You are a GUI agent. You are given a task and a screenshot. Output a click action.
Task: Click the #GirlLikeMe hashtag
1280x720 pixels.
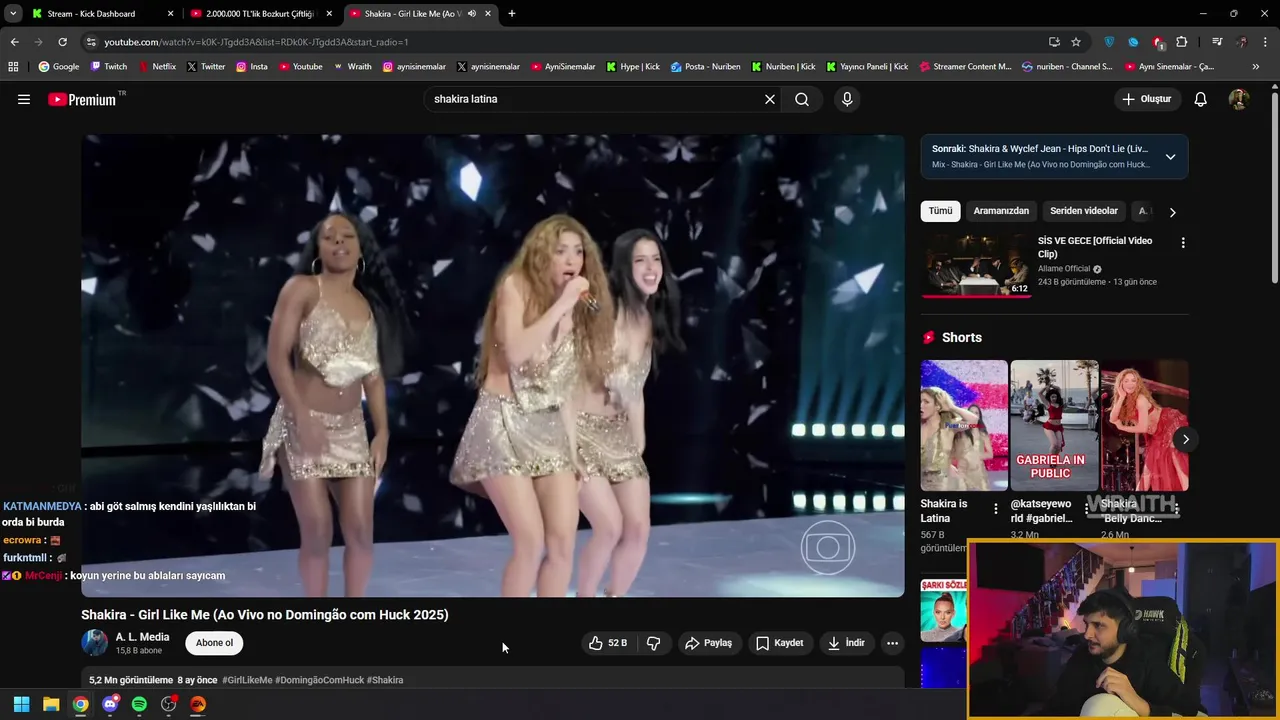point(247,680)
